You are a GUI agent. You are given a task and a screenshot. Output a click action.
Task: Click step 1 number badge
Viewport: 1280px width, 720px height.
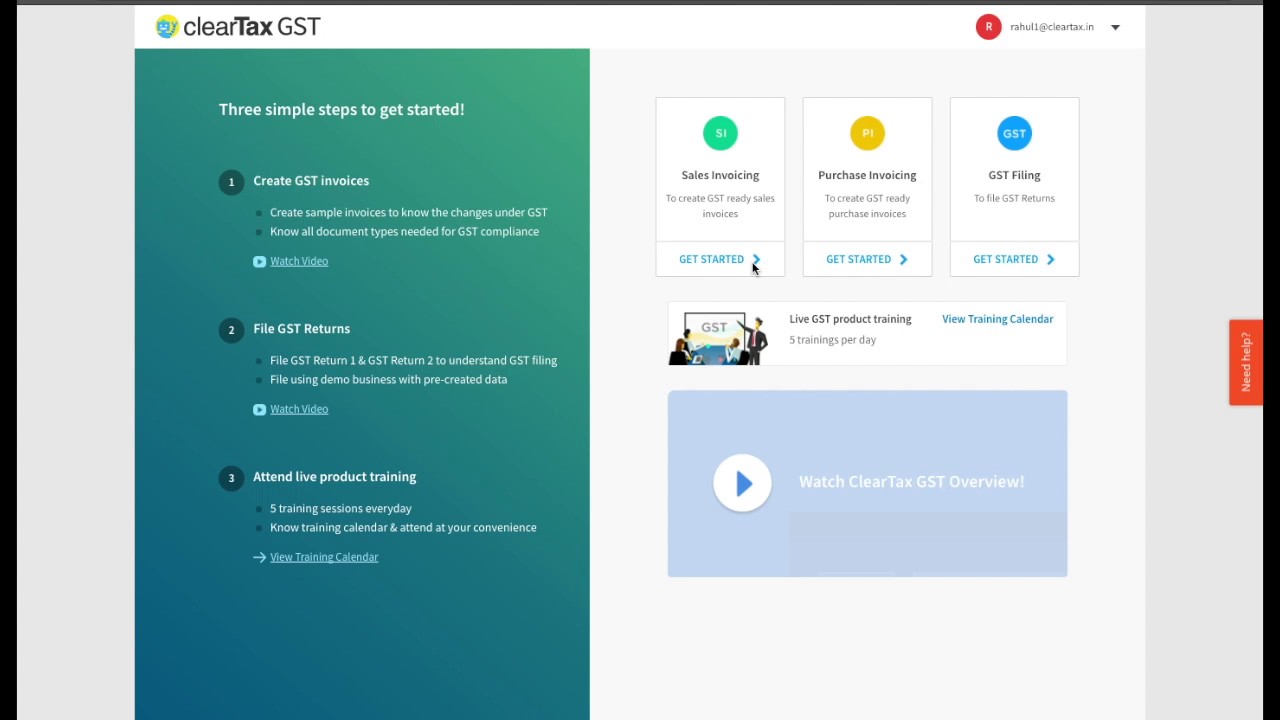coord(231,182)
